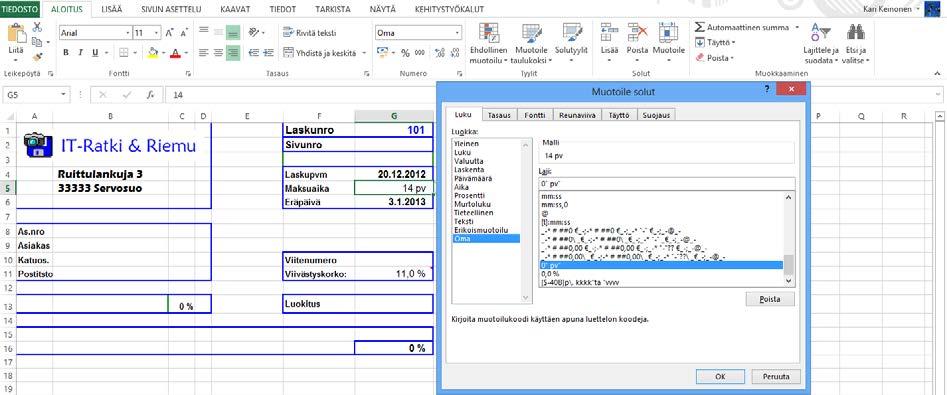
Task: Click OK in Muotoile solut dialog
Action: (x=720, y=376)
